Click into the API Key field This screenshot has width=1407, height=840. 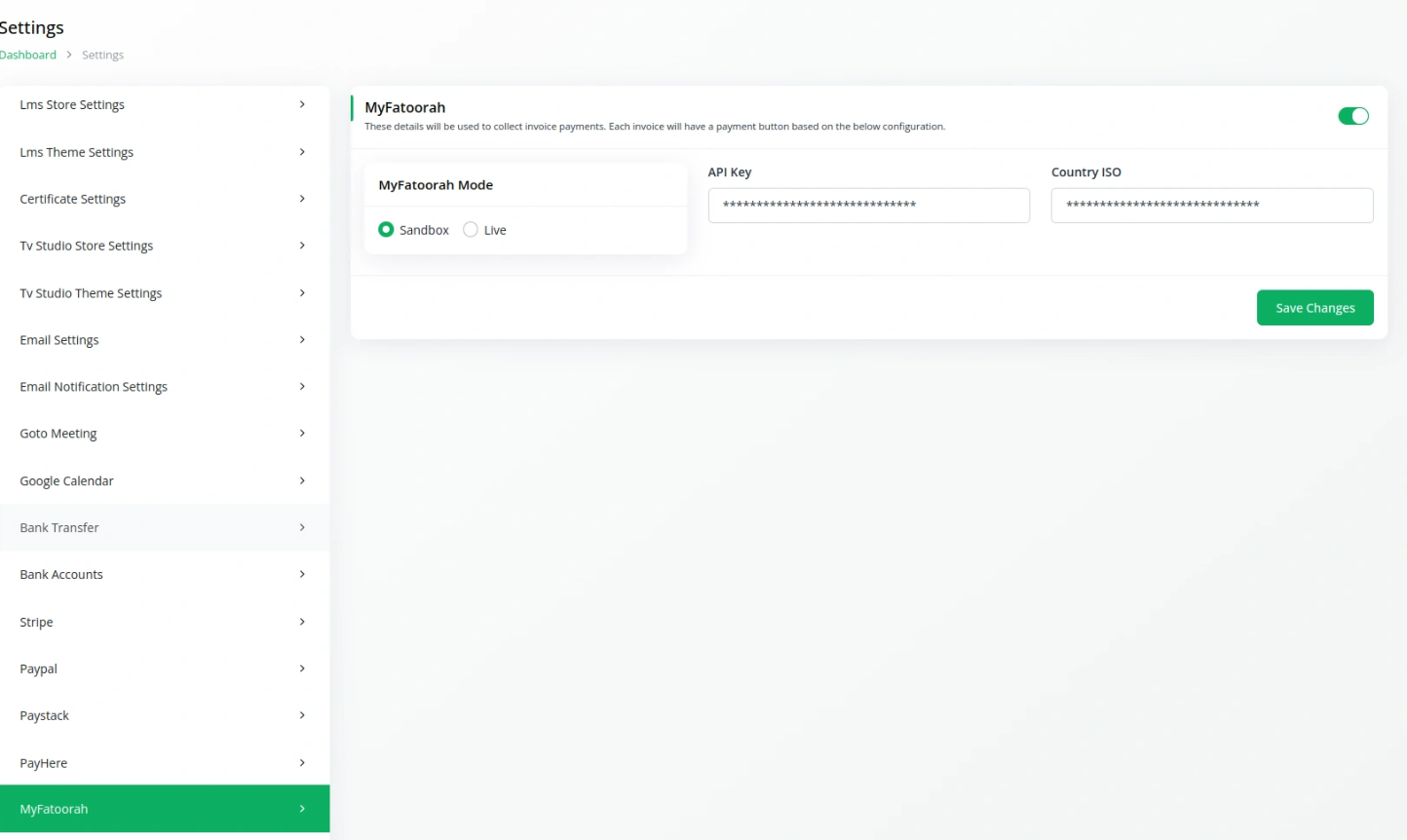point(868,206)
